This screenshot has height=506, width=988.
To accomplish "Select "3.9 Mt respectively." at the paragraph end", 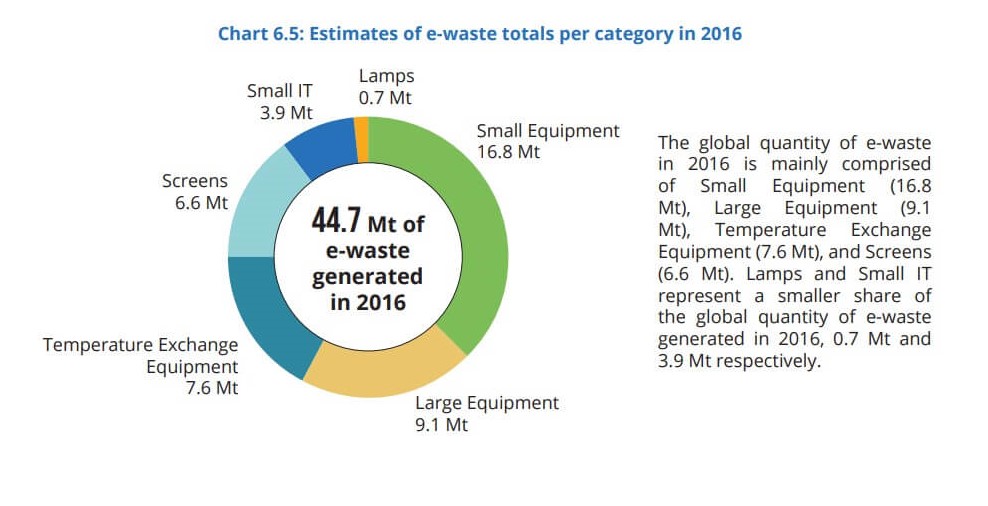I will click(738, 361).
